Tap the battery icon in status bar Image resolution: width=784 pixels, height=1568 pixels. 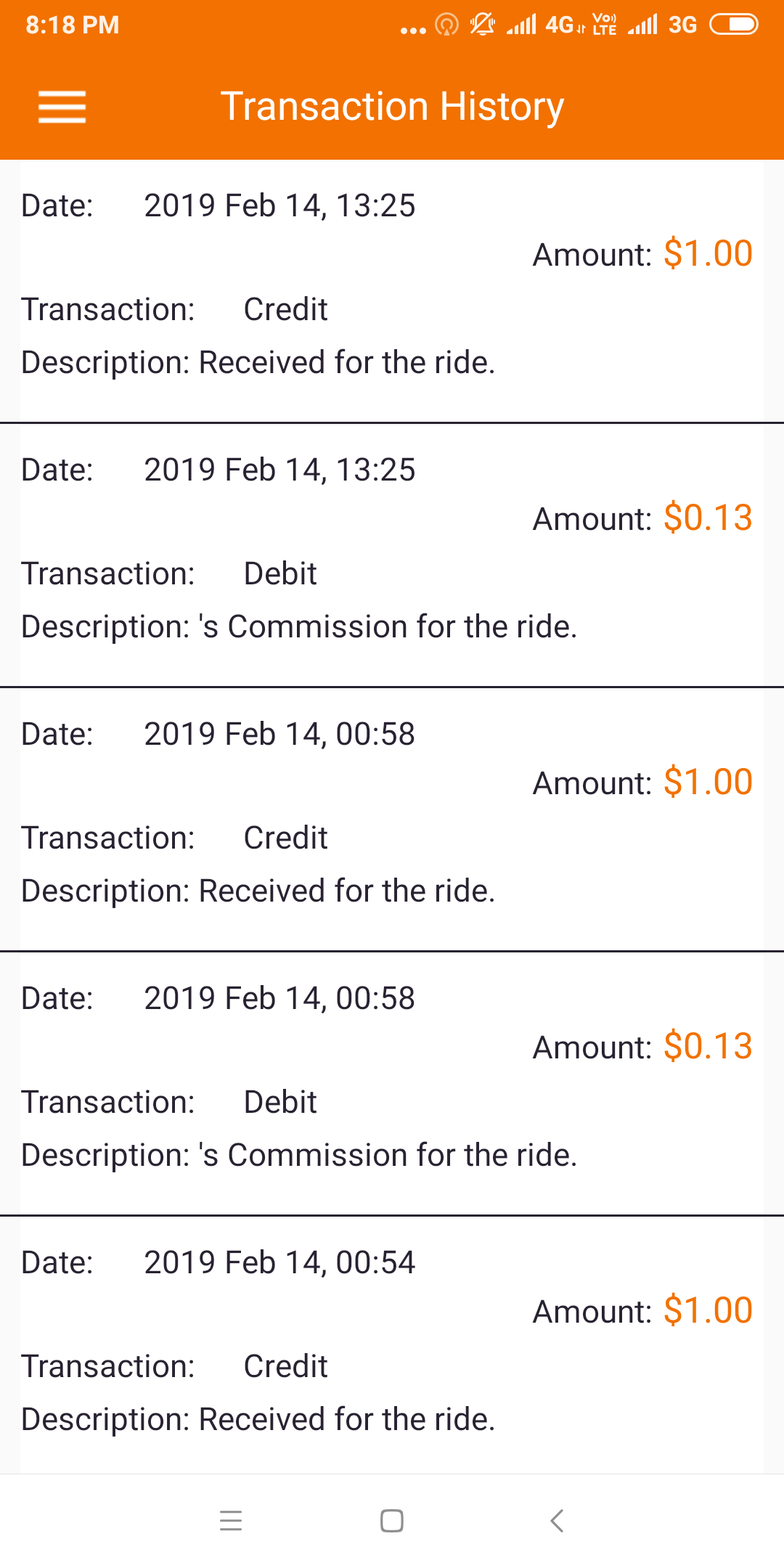click(734, 25)
